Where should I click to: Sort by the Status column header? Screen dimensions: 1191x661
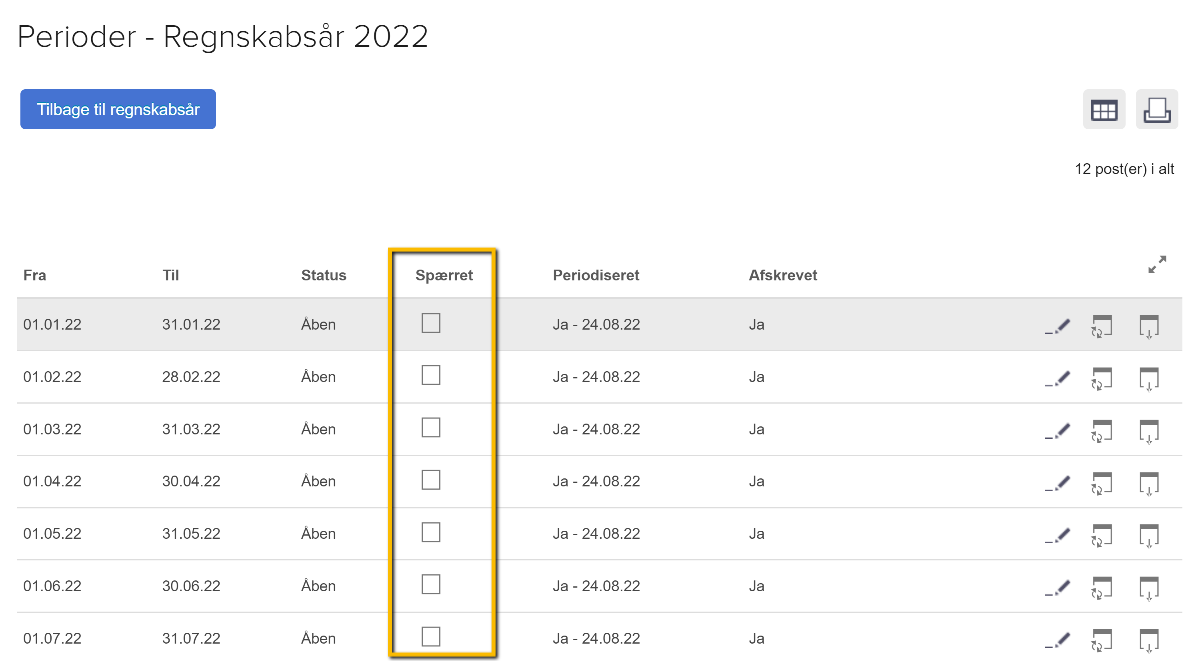point(323,275)
